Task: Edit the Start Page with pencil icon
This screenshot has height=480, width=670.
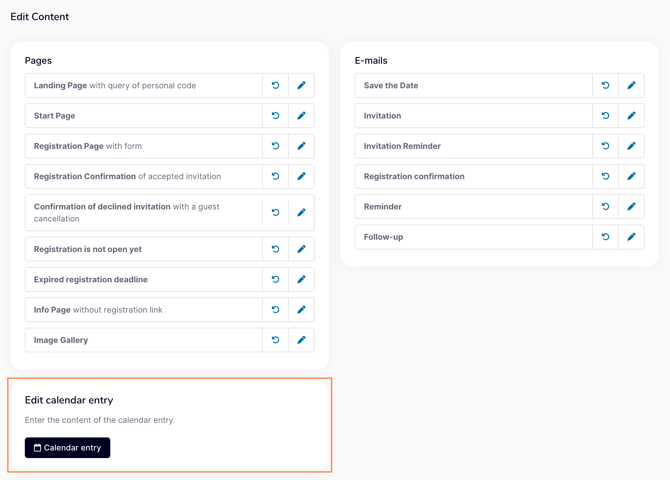Action: [301, 116]
